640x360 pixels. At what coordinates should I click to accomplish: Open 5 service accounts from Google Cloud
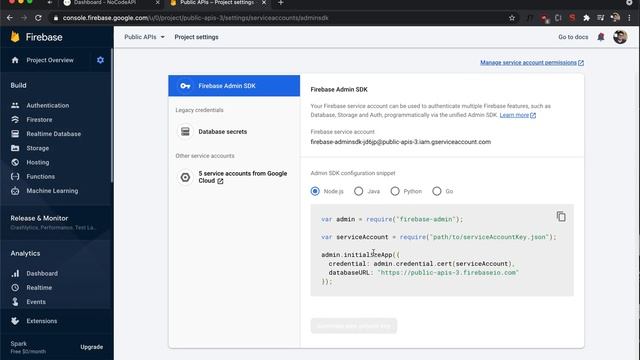[x=242, y=177]
